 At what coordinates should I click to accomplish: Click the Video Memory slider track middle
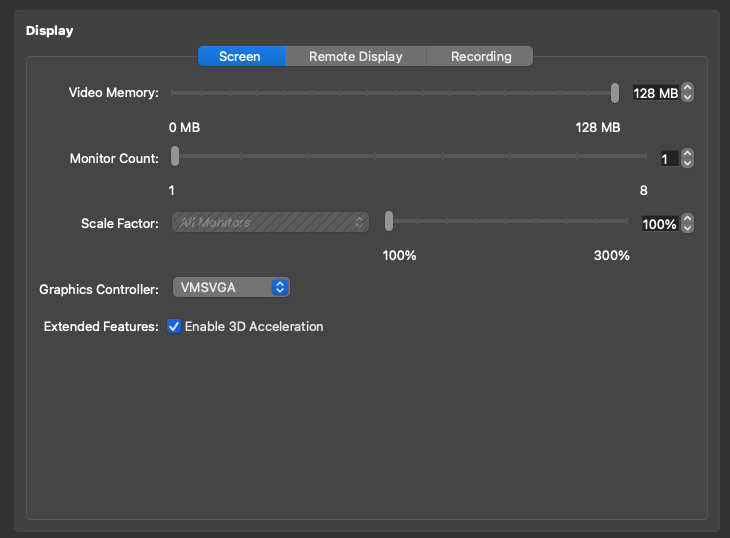pyautogui.click(x=395, y=93)
